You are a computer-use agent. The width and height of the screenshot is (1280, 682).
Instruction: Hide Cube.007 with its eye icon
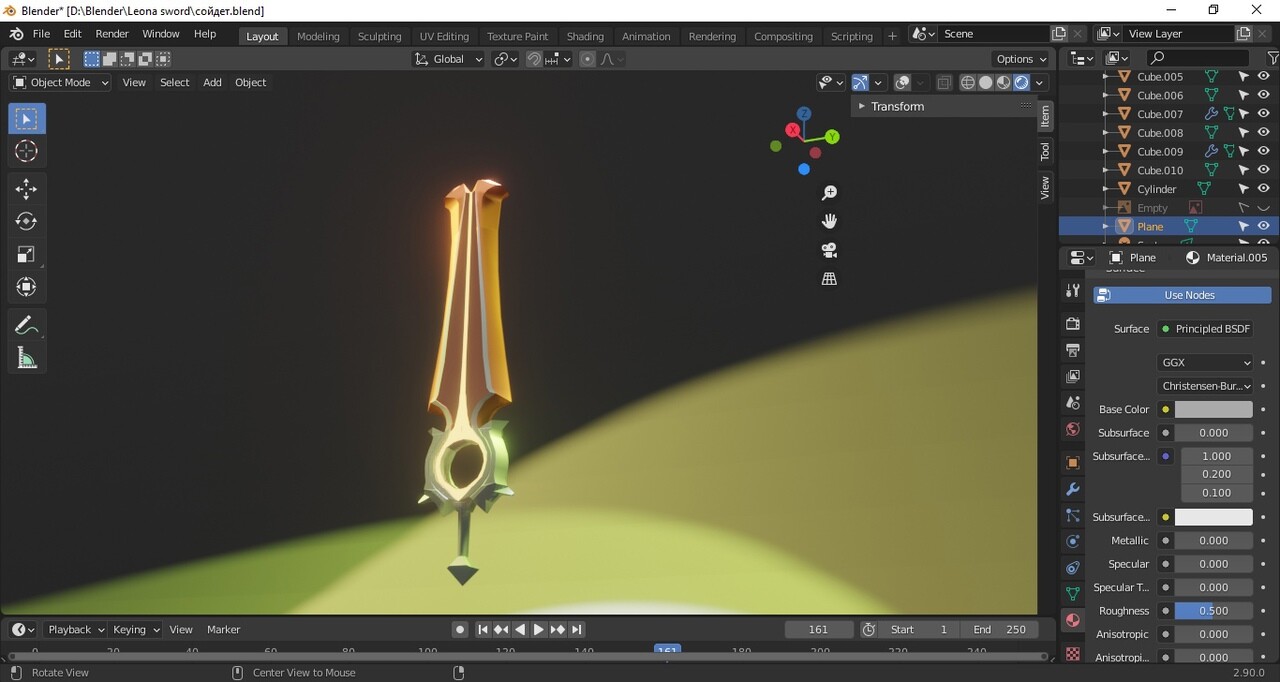tap(1263, 114)
